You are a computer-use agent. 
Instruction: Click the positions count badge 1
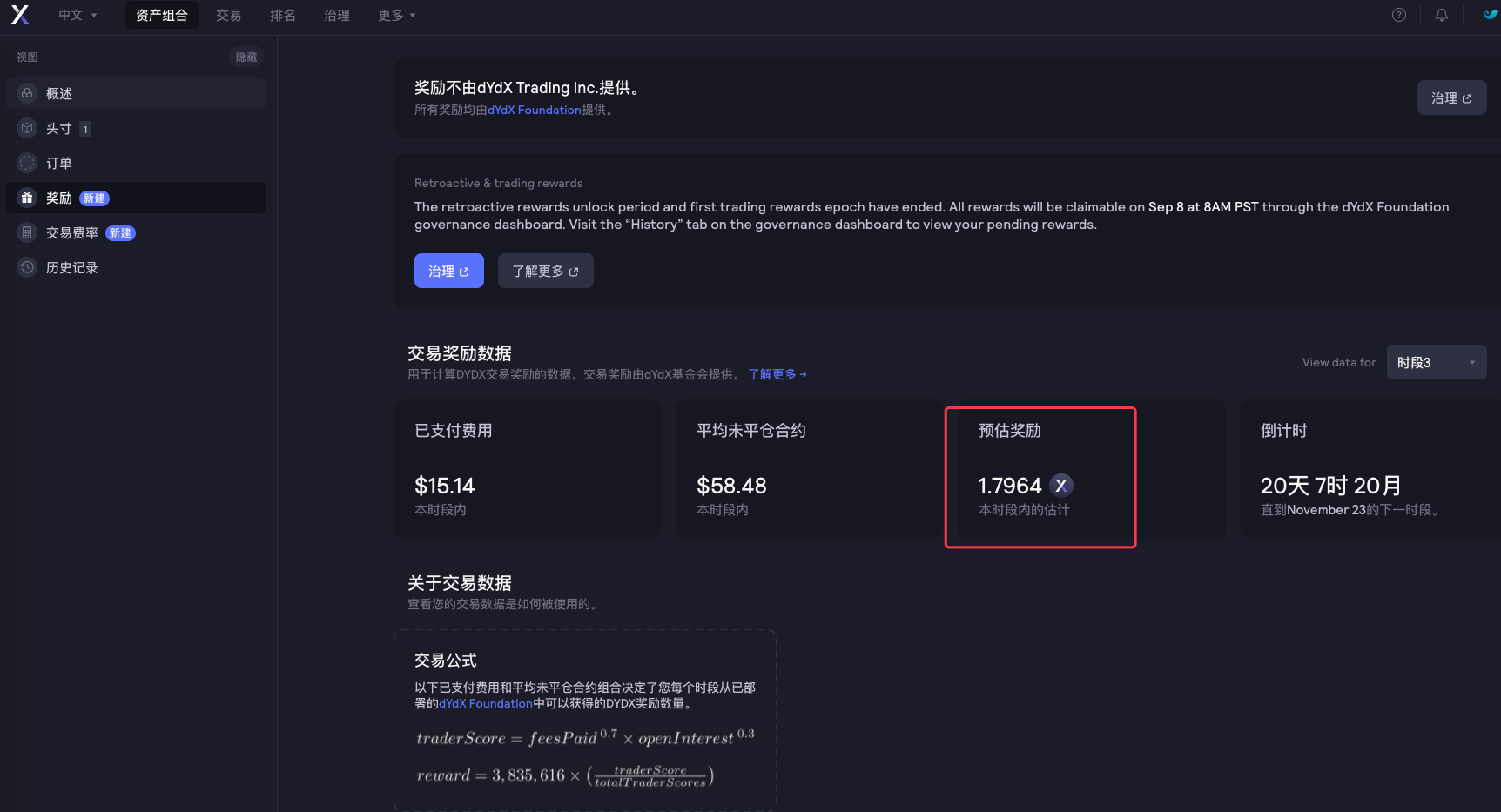(x=85, y=129)
